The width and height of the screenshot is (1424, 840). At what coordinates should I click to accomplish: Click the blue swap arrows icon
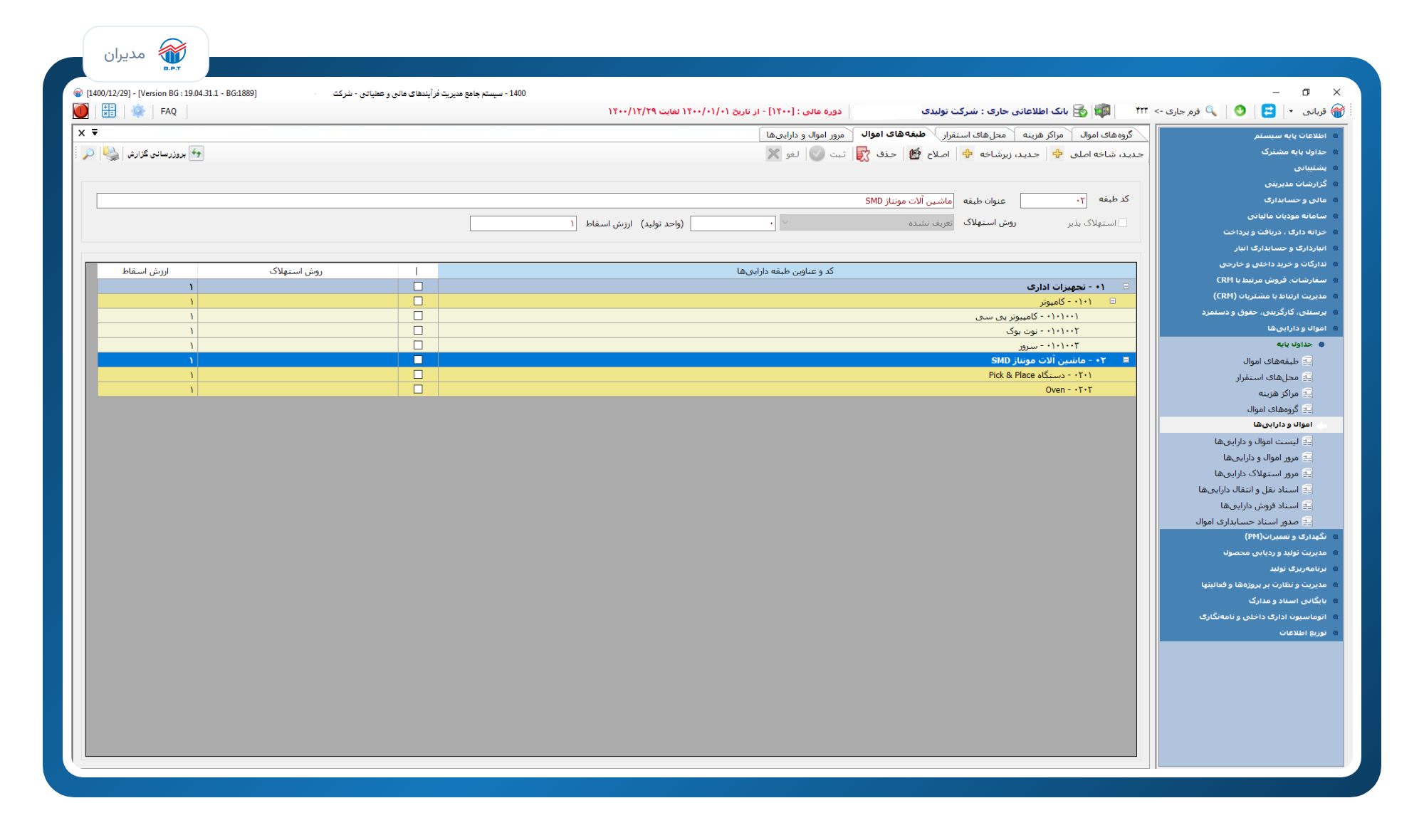click(x=1268, y=111)
